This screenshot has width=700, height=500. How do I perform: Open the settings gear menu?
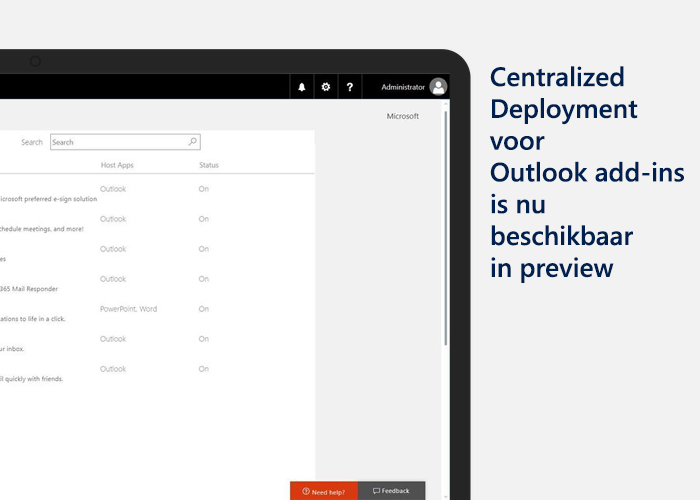click(x=326, y=88)
